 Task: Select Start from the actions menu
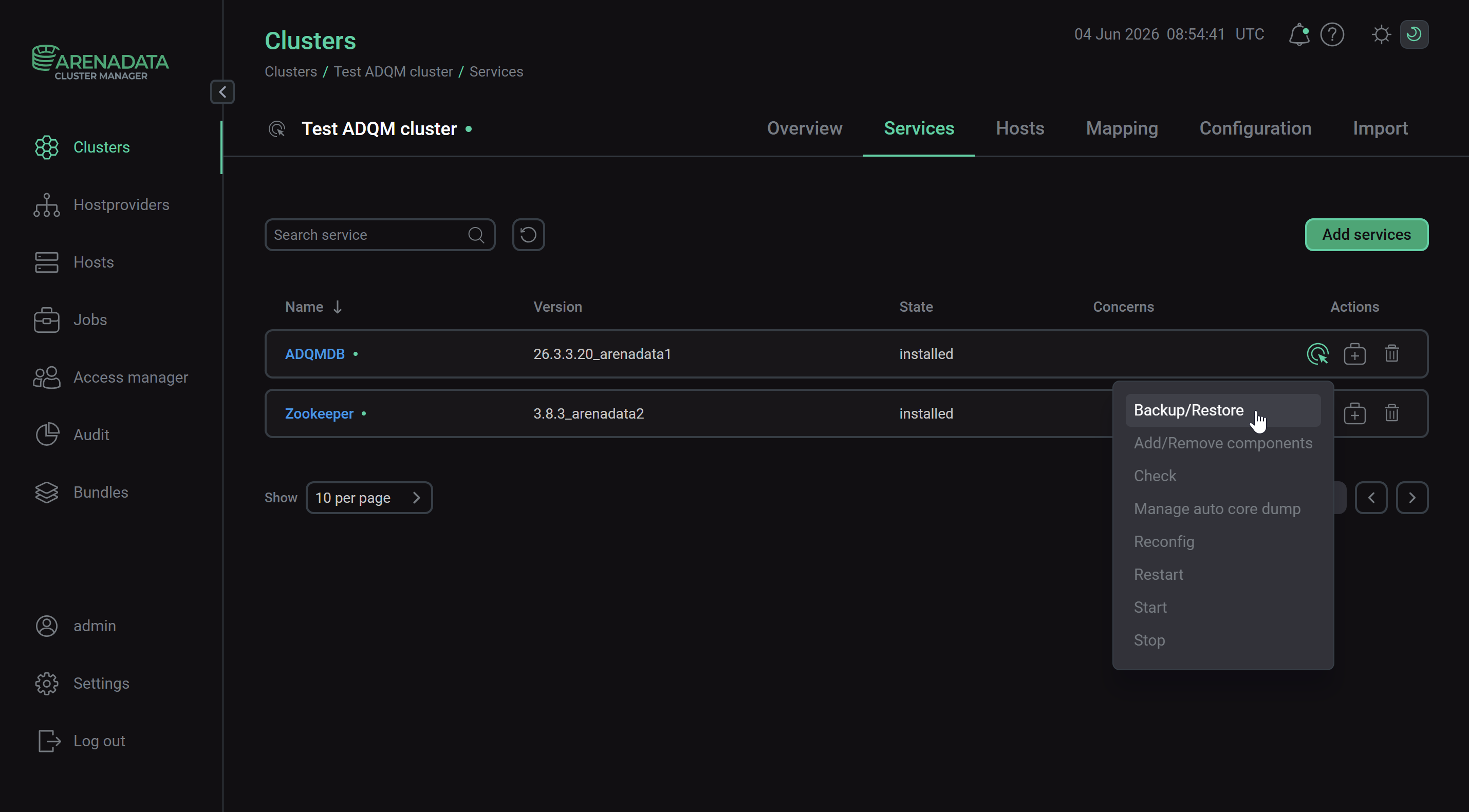click(x=1223, y=608)
